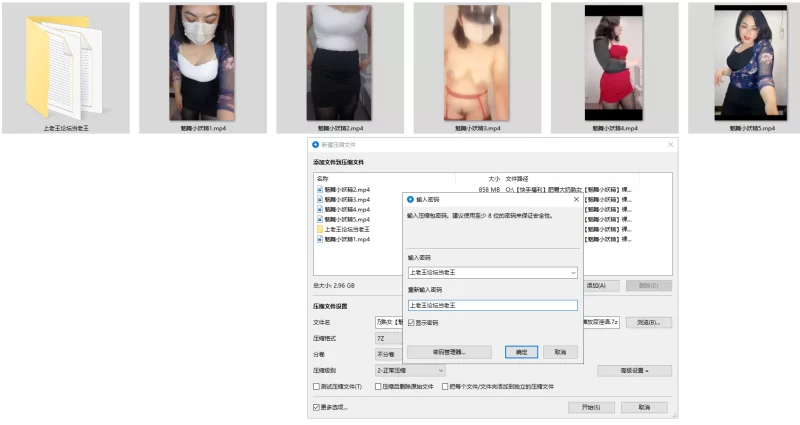Enable 测试压缩文件(T) checkbox
The image size is (800, 425).
317,386
